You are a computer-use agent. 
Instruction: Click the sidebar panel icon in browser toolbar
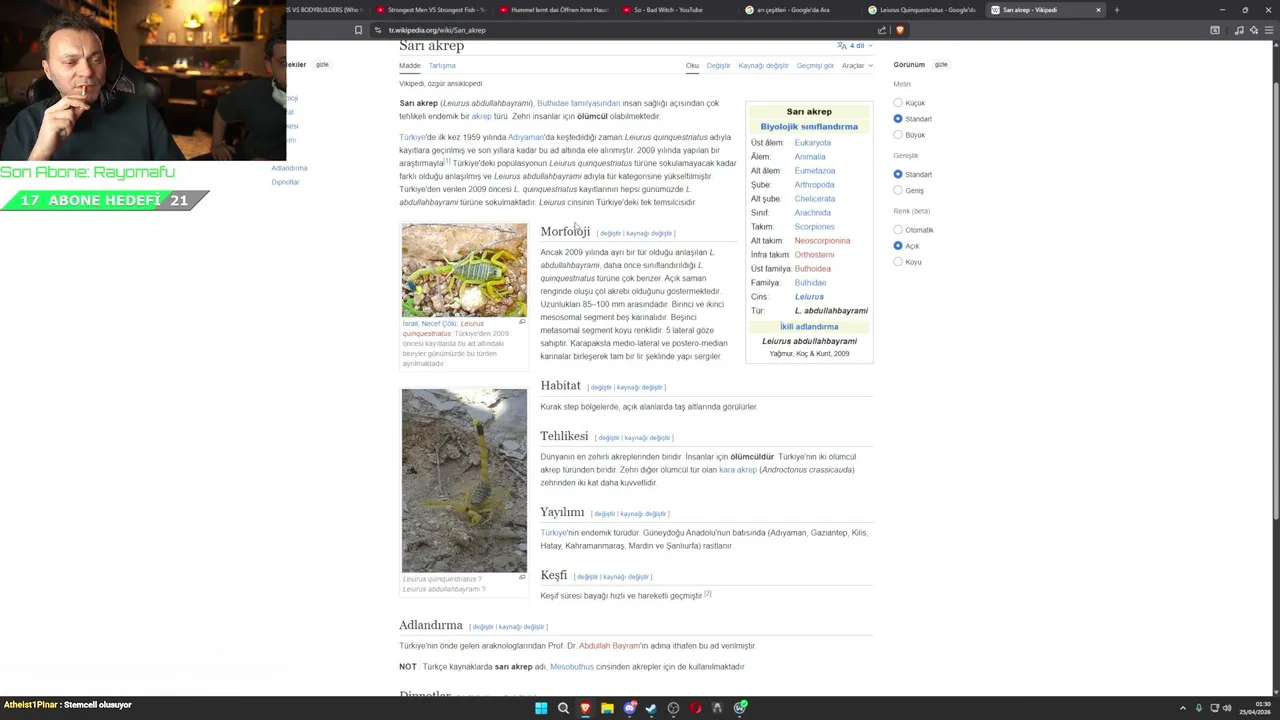1215,30
